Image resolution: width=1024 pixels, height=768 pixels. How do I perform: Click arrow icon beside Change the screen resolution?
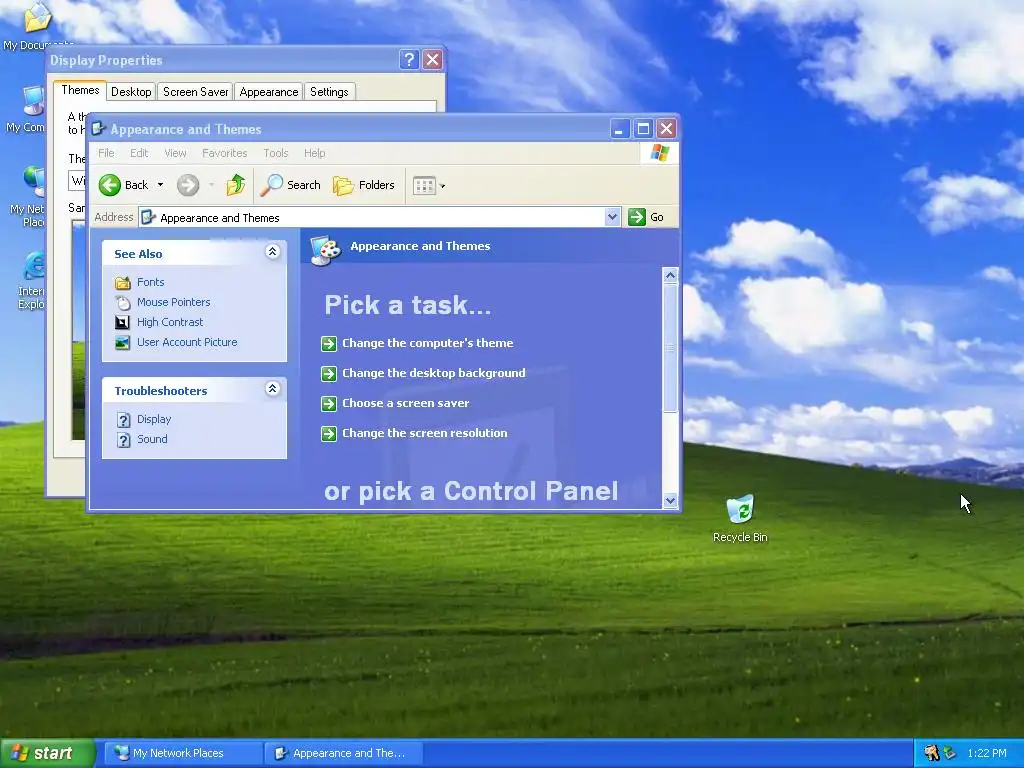[329, 434]
